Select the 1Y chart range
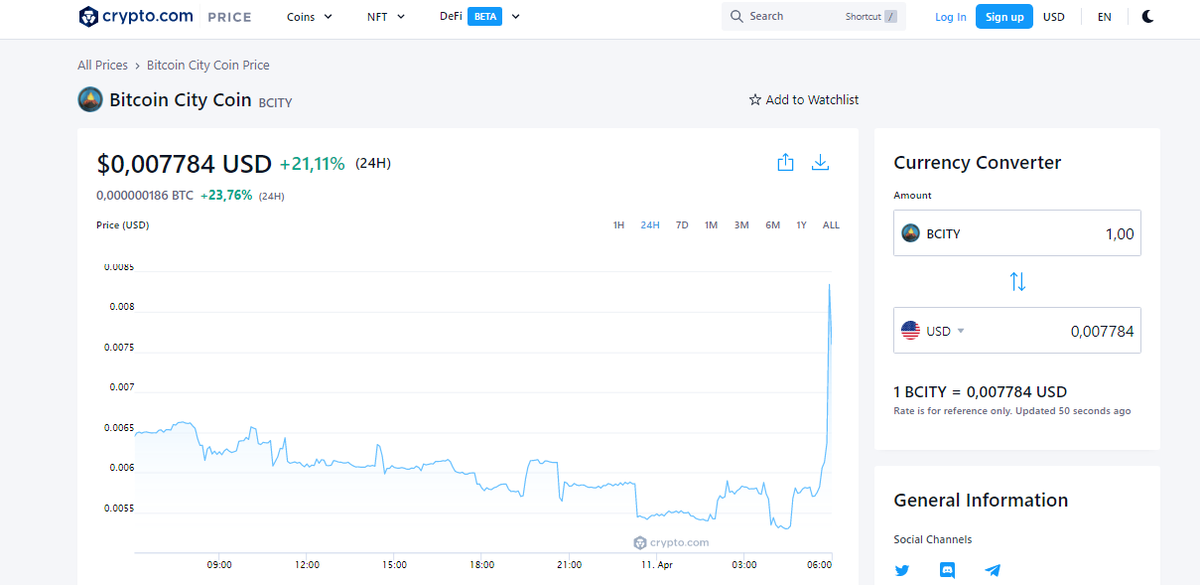Image resolution: width=1200 pixels, height=585 pixels. click(x=801, y=225)
